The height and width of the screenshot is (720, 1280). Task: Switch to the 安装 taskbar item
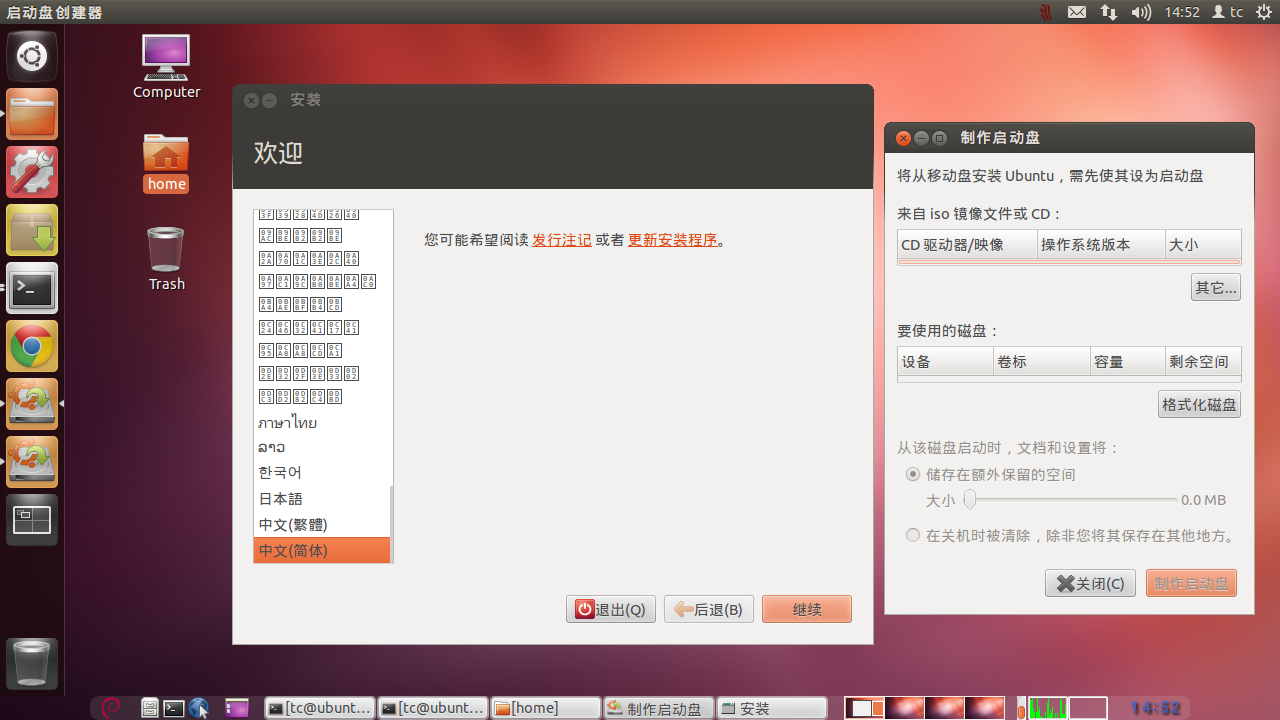pyautogui.click(x=772, y=708)
